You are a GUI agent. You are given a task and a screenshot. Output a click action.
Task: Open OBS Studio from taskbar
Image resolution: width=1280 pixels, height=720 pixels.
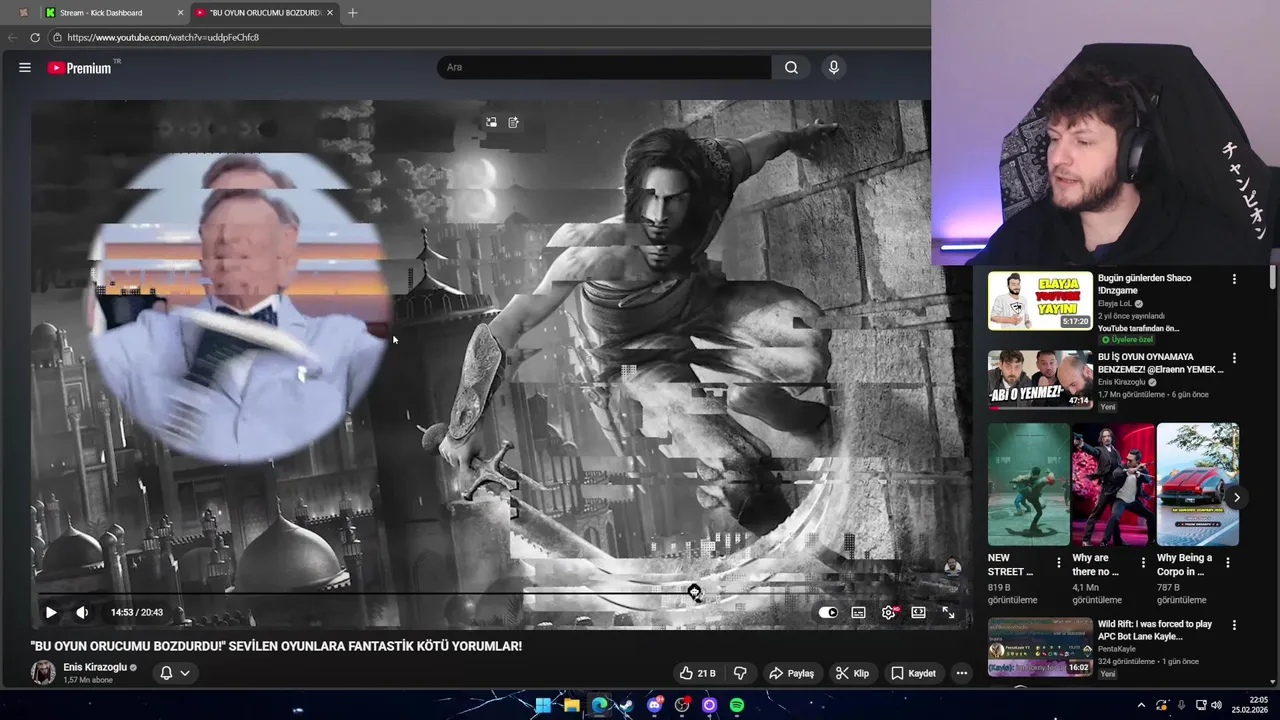682,705
